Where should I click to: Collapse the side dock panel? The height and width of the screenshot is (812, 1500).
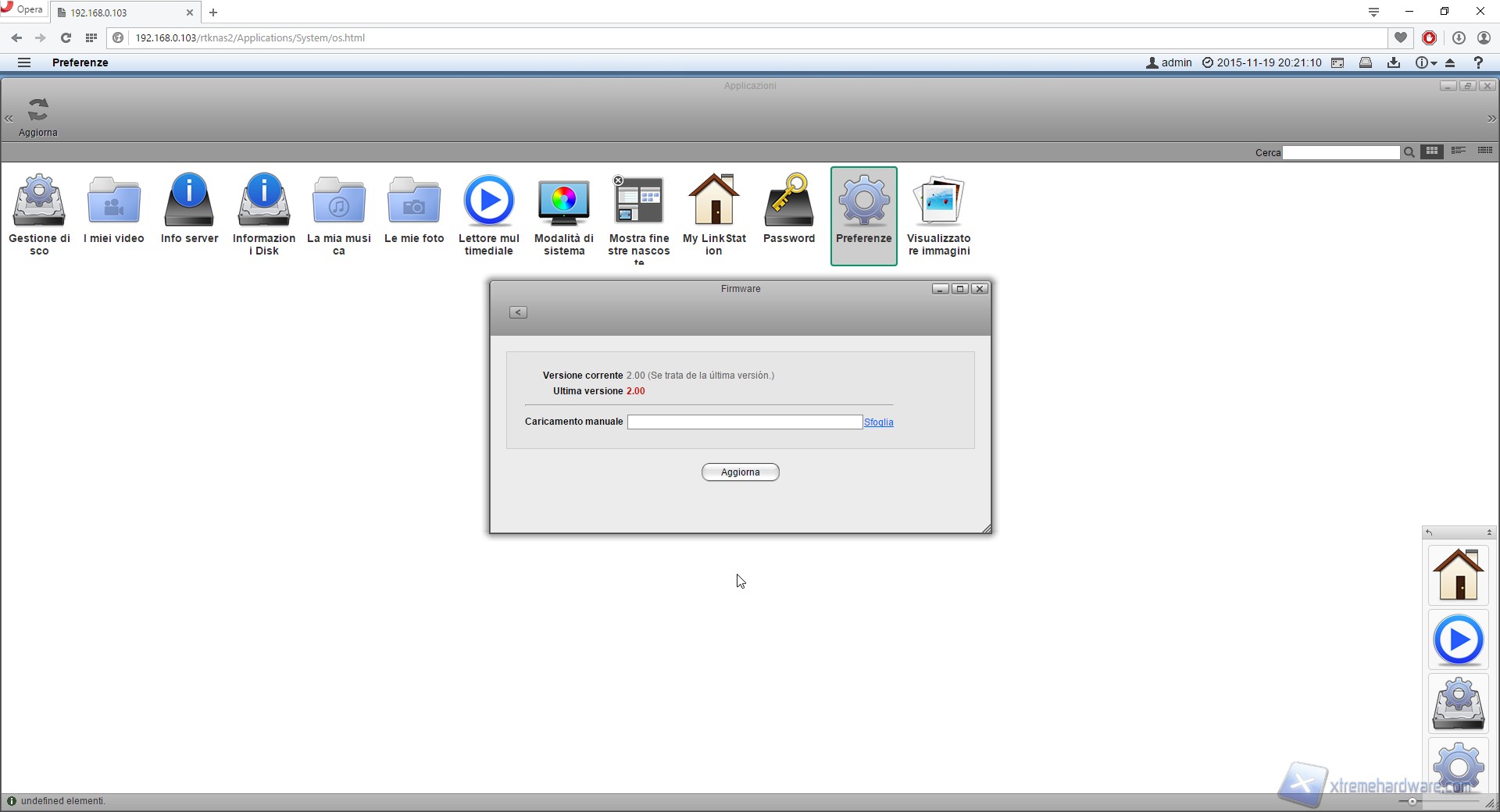tap(1489, 532)
